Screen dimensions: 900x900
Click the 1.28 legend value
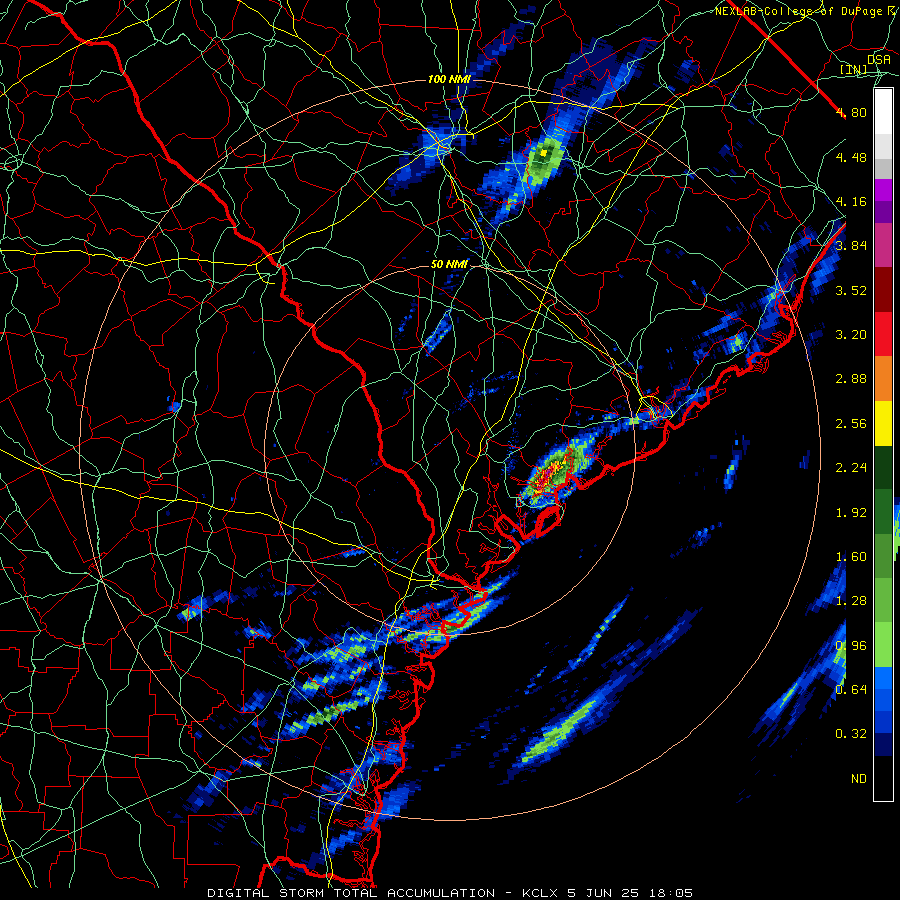[851, 601]
